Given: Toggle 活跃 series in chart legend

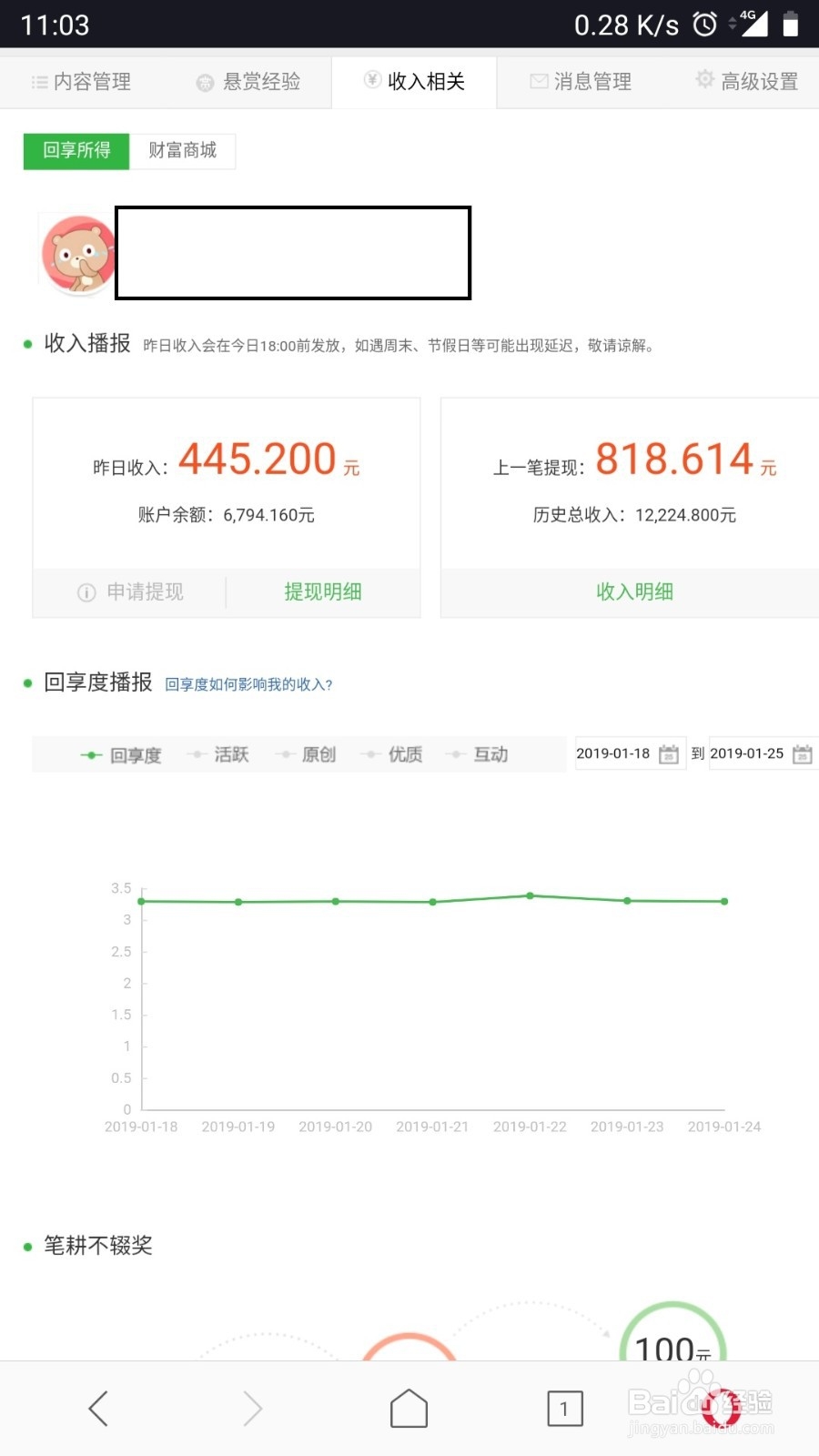Looking at the screenshot, I should 217,755.
